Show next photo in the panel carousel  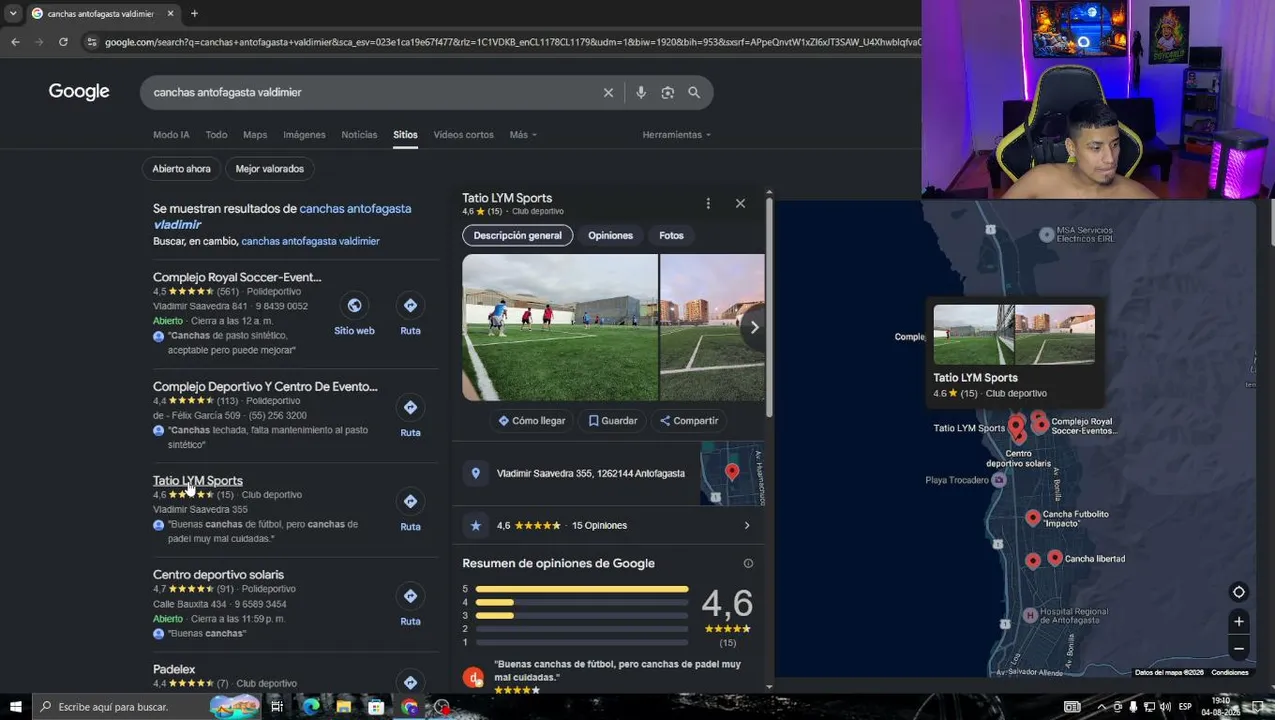754,327
